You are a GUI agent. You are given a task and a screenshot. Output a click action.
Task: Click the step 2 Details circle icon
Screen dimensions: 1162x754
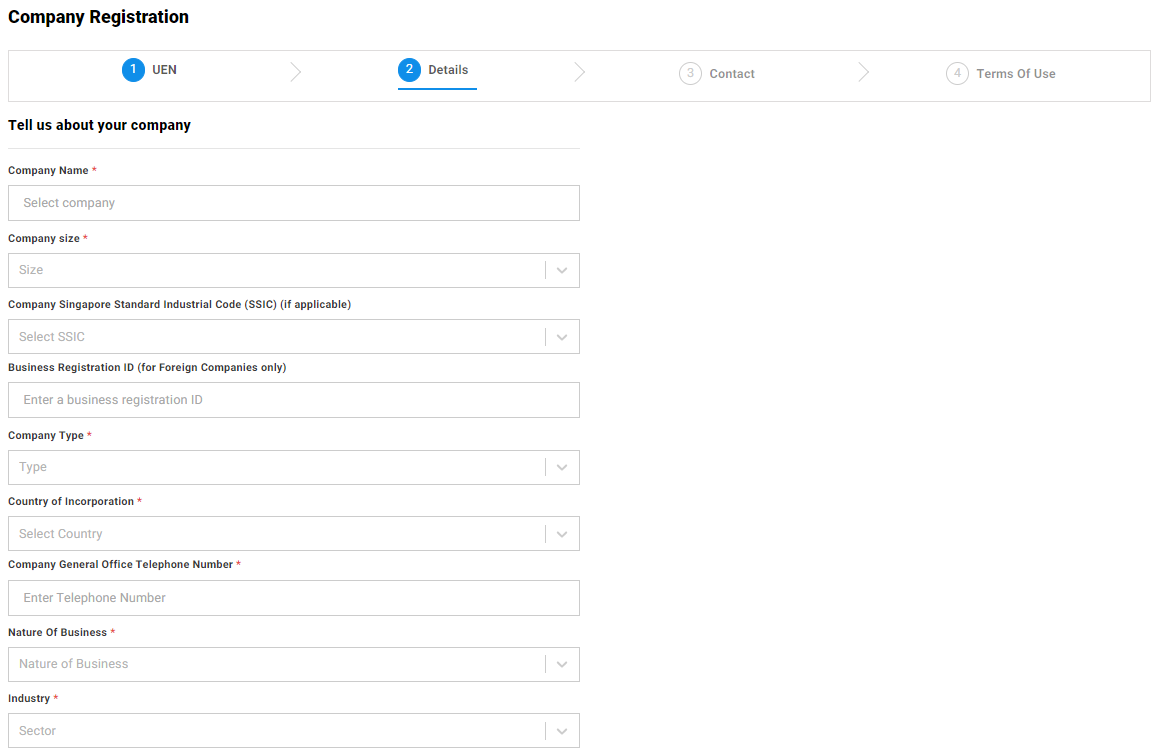click(x=409, y=70)
